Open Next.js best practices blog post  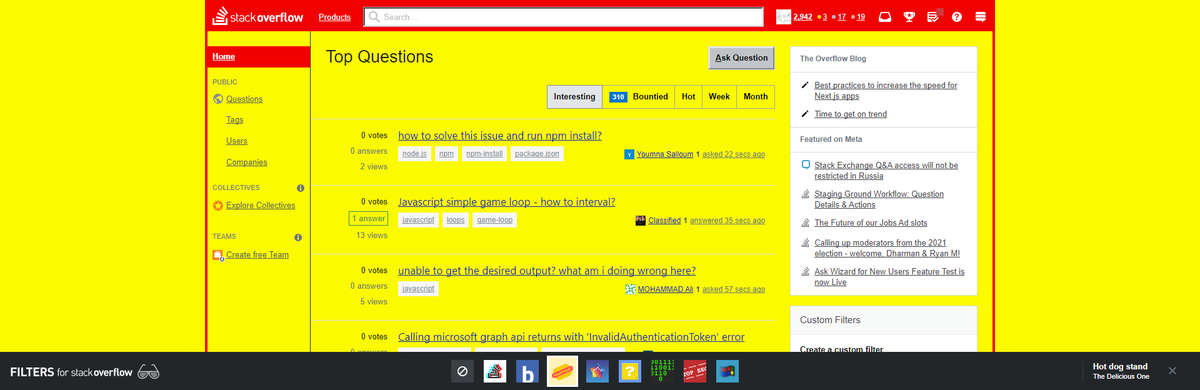click(886, 91)
